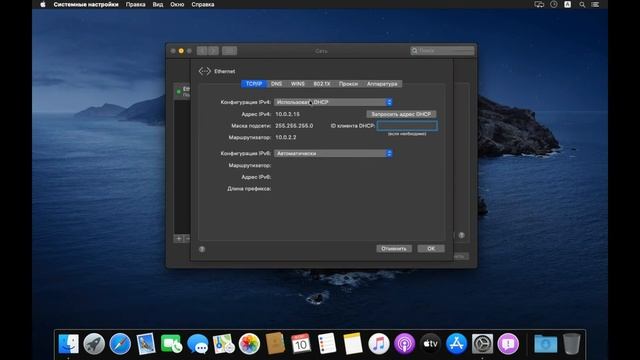
Task: Open Правка menu
Action: [x=136, y=4]
